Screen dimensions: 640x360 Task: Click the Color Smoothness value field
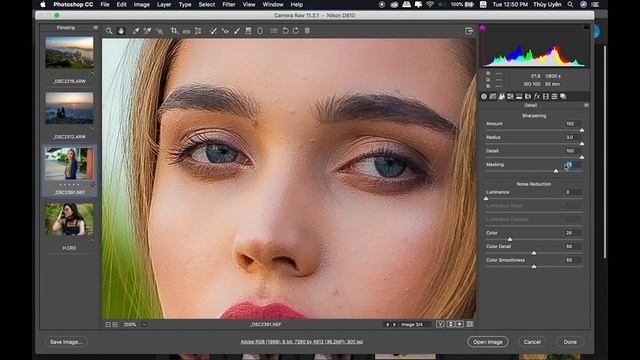[x=573, y=260]
